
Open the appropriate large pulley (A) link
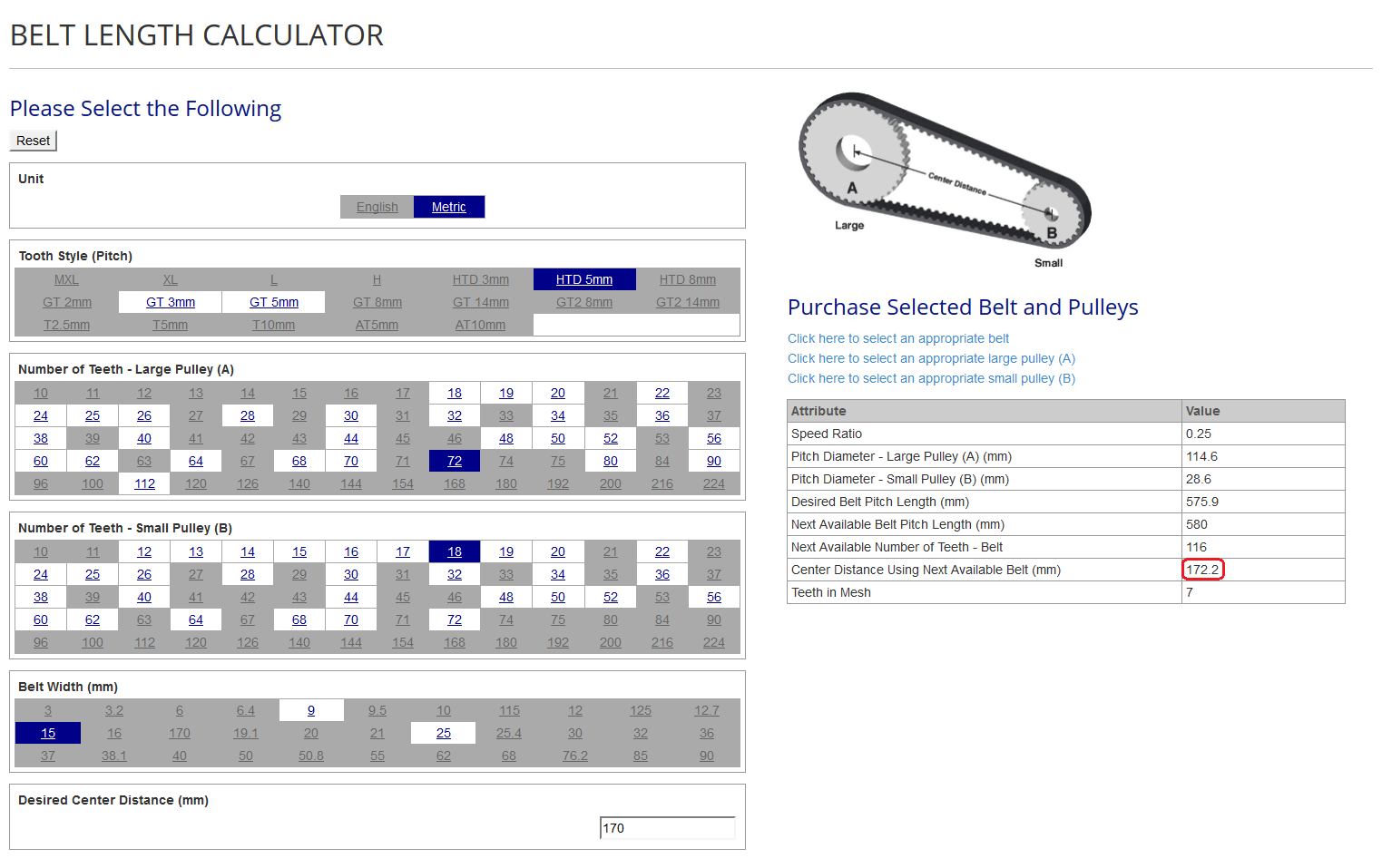(931, 358)
